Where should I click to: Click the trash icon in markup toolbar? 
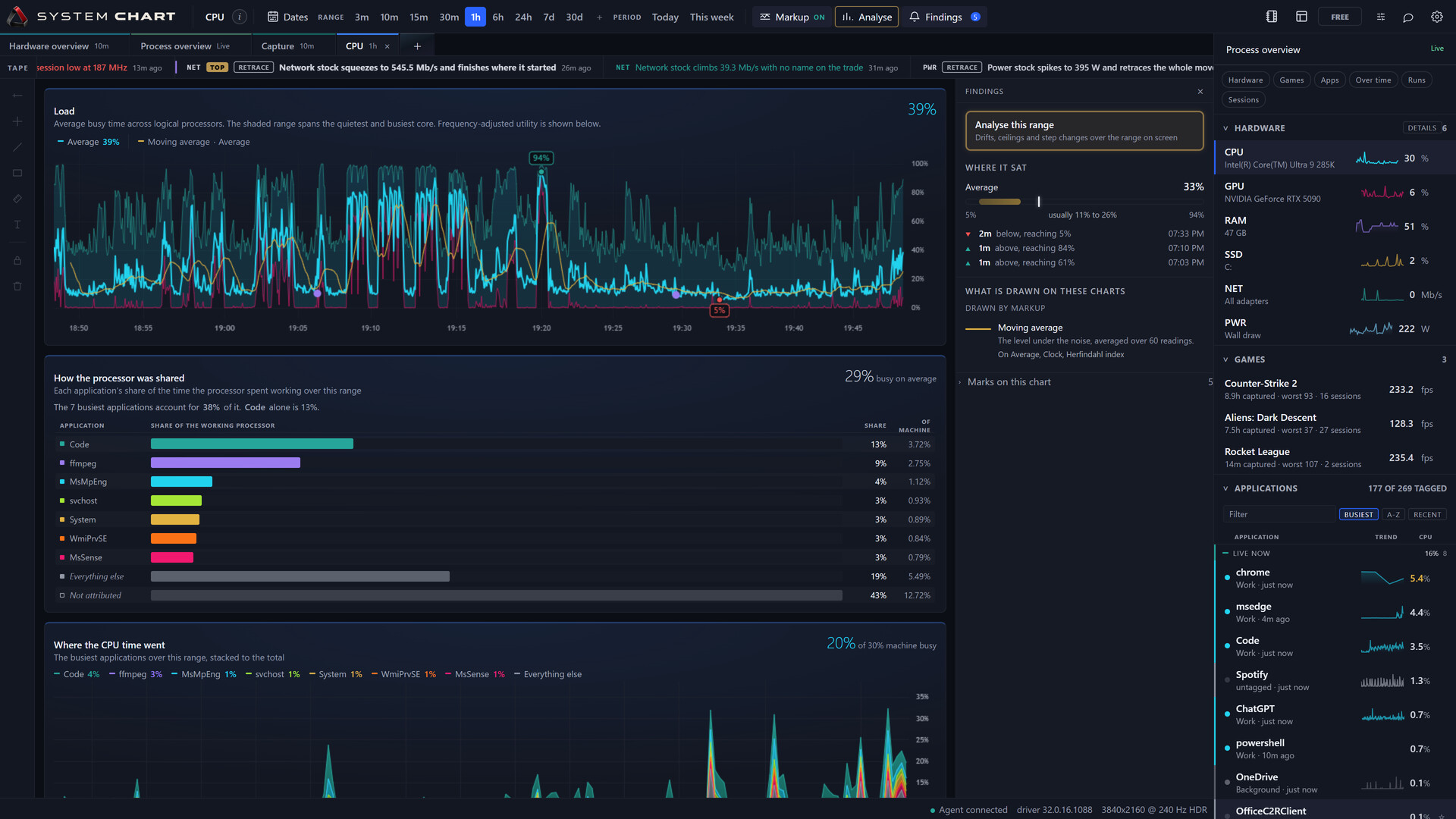coord(17,286)
